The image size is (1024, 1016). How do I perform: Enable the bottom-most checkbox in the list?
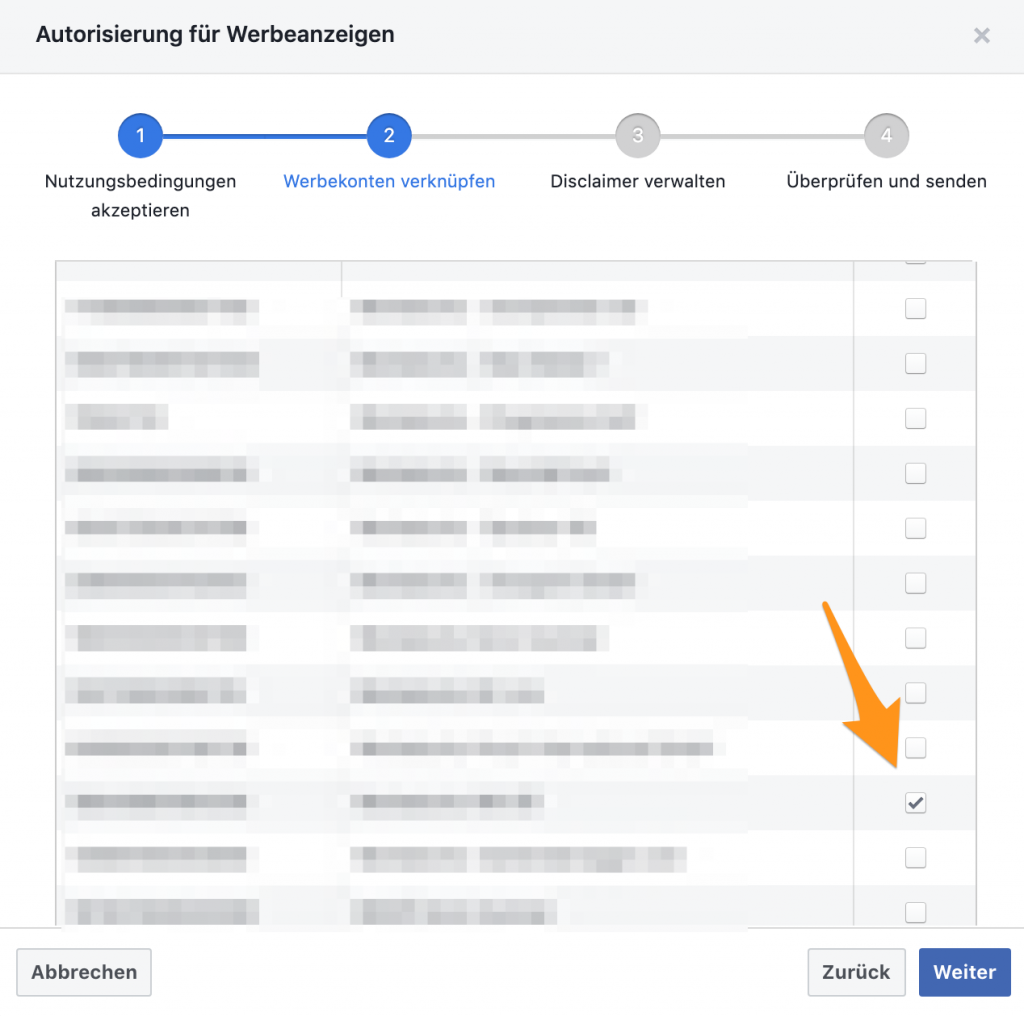915,912
